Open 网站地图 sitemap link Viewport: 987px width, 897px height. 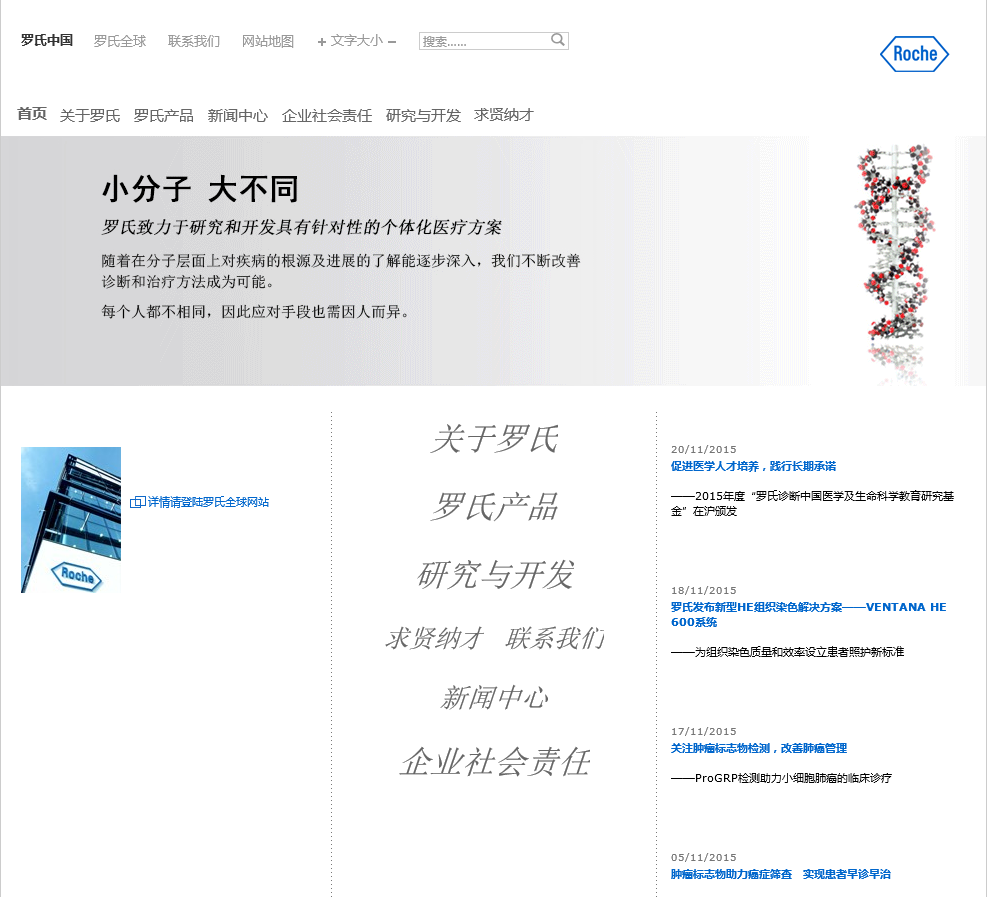click(268, 41)
